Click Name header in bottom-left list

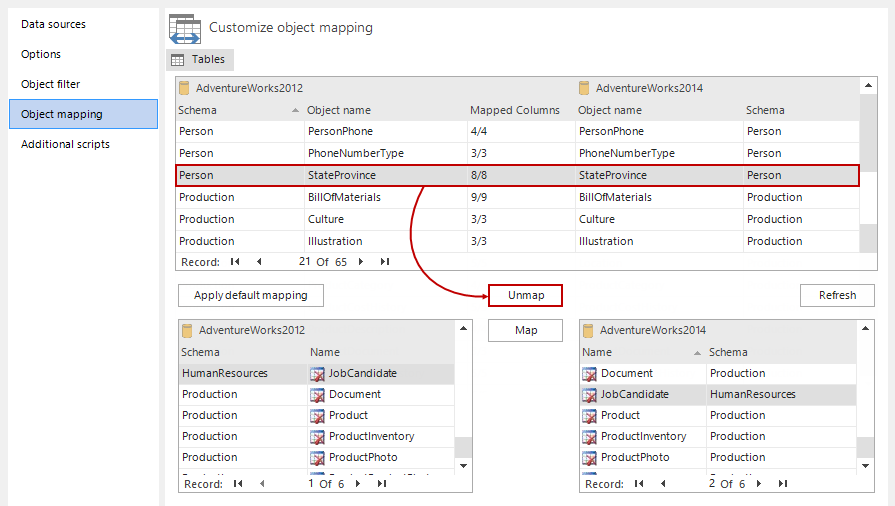(x=324, y=352)
